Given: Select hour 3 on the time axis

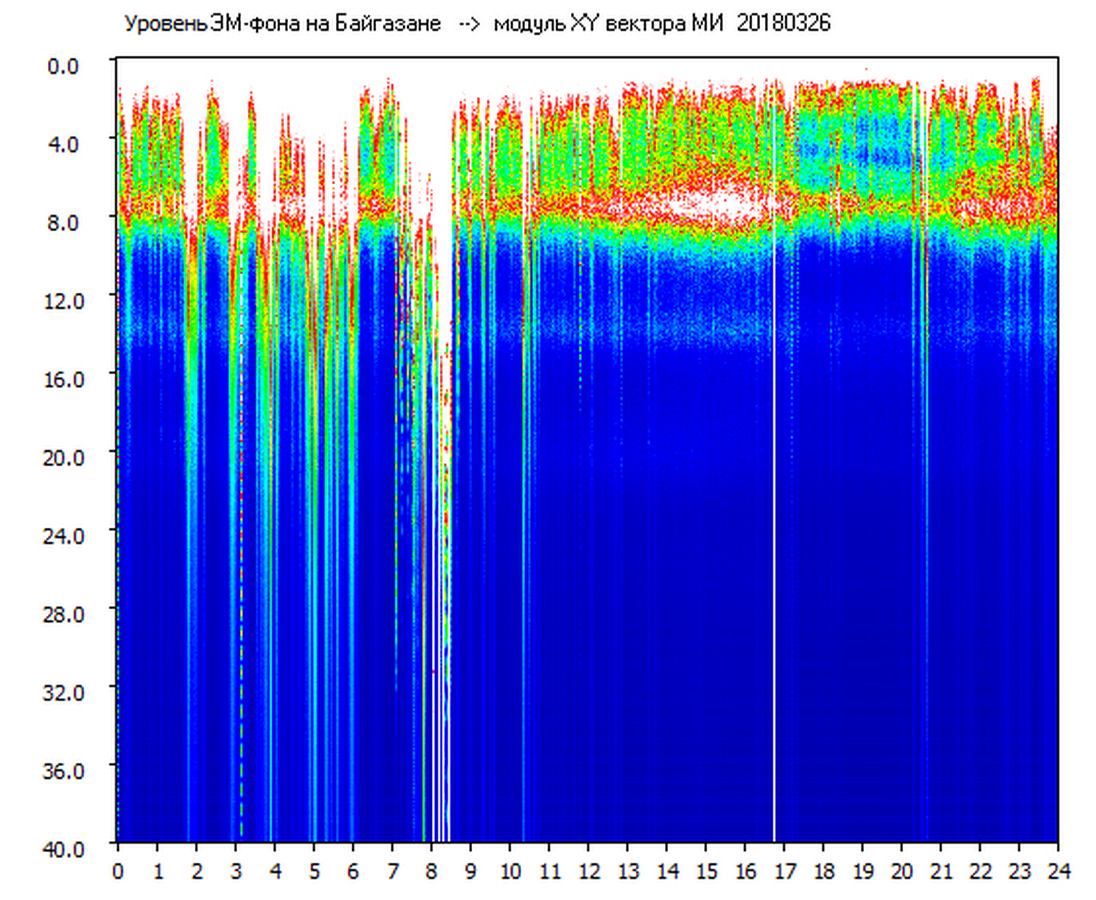Looking at the screenshot, I should [235, 871].
